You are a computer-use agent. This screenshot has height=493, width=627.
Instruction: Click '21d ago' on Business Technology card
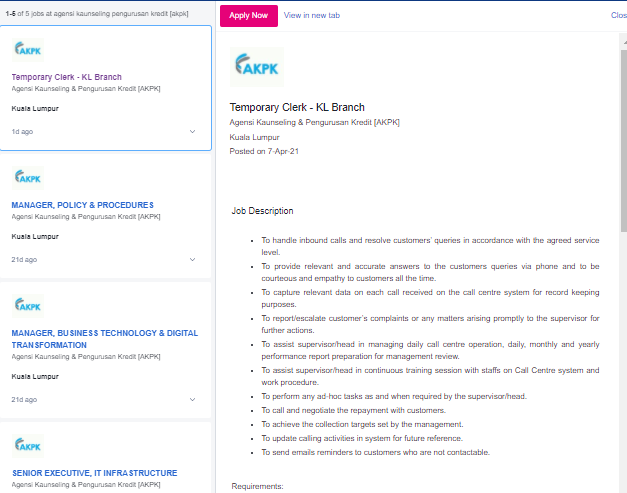pyautogui.click(x=24, y=399)
